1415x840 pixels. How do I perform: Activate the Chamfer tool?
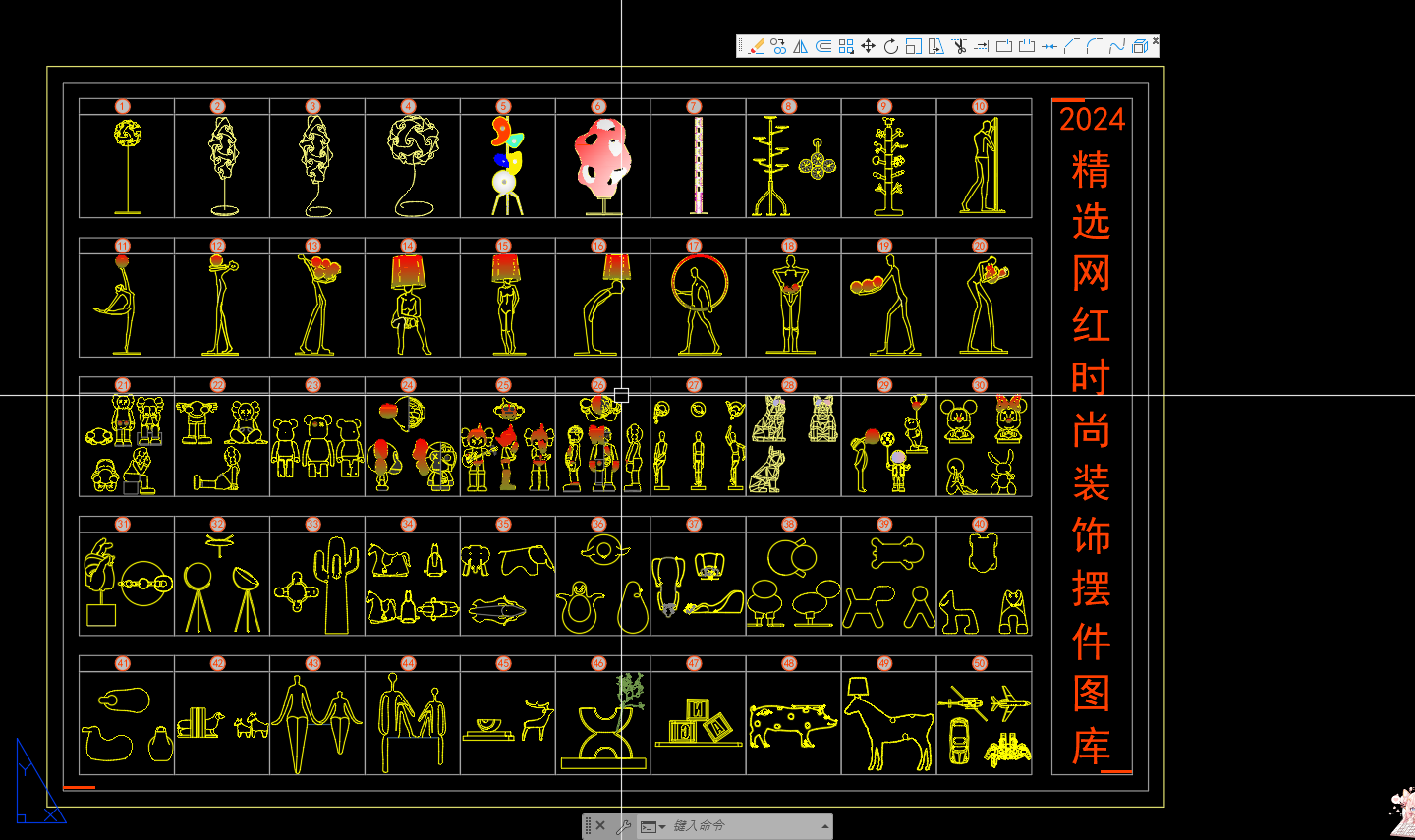pyautogui.click(x=1072, y=46)
